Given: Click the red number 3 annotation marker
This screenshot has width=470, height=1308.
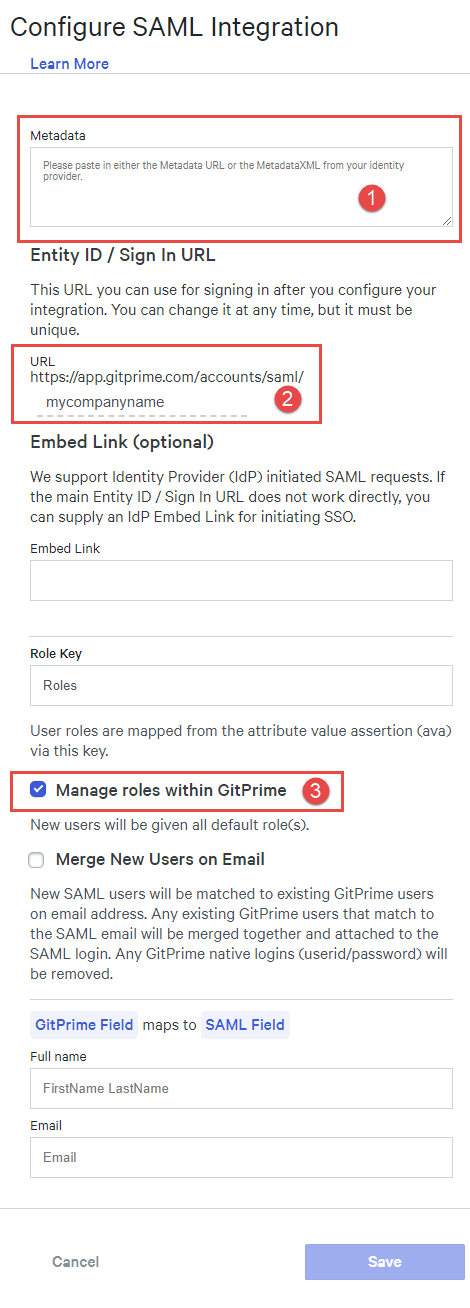Looking at the screenshot, I should tap(316, 791).
